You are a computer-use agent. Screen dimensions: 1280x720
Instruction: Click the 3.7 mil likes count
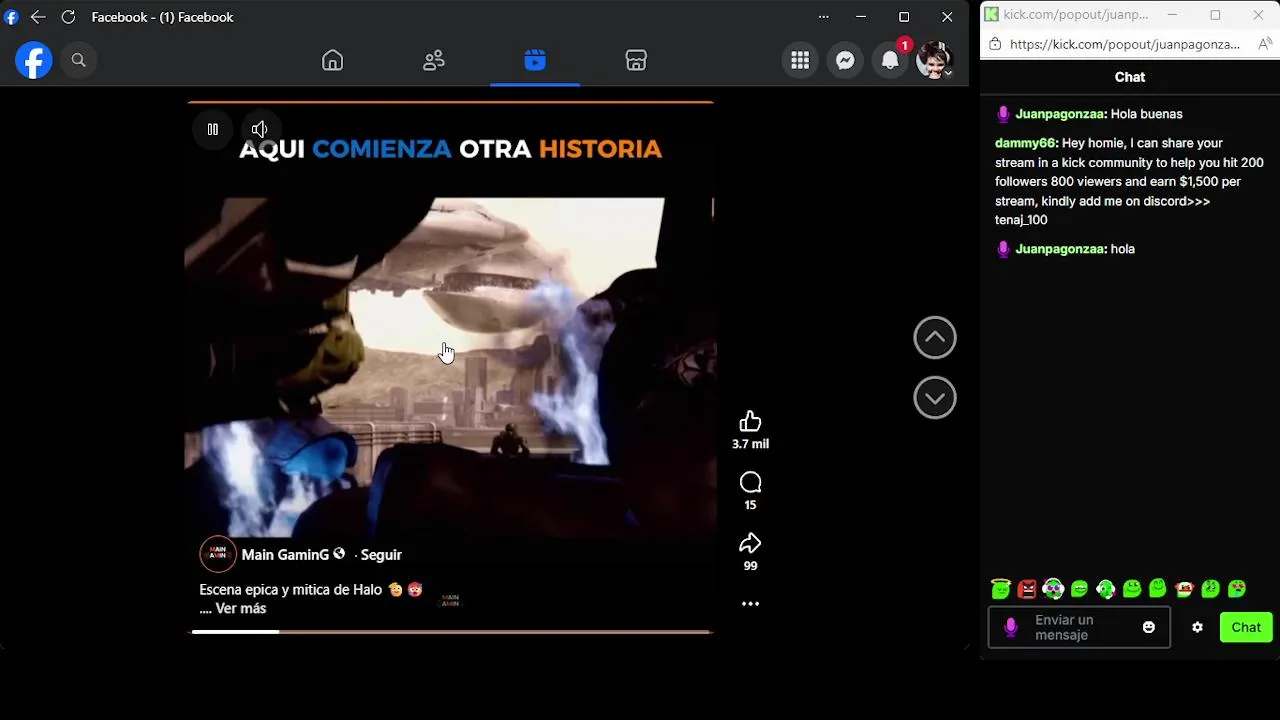pos(750,444)
